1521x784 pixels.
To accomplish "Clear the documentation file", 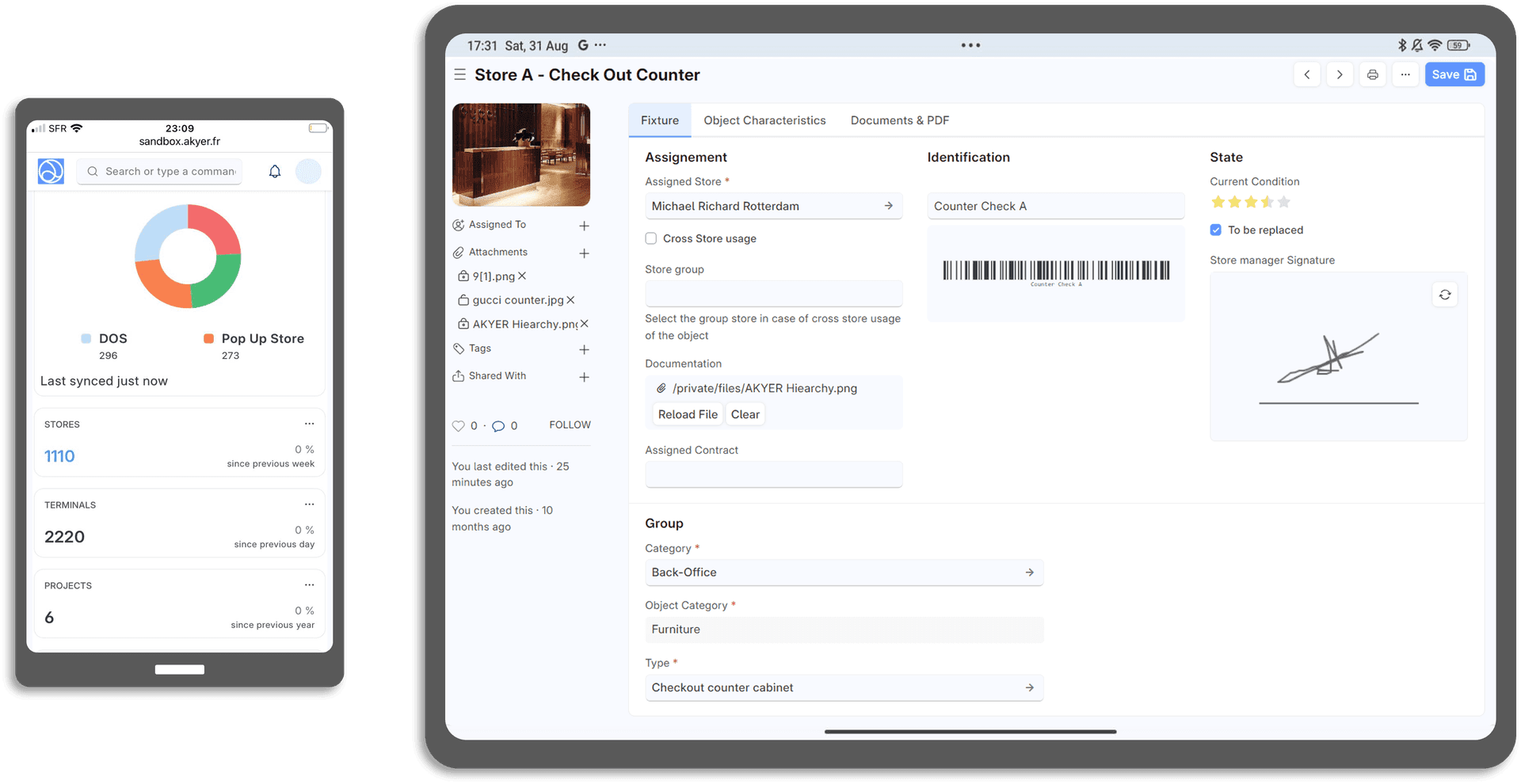I will point(745,414).
